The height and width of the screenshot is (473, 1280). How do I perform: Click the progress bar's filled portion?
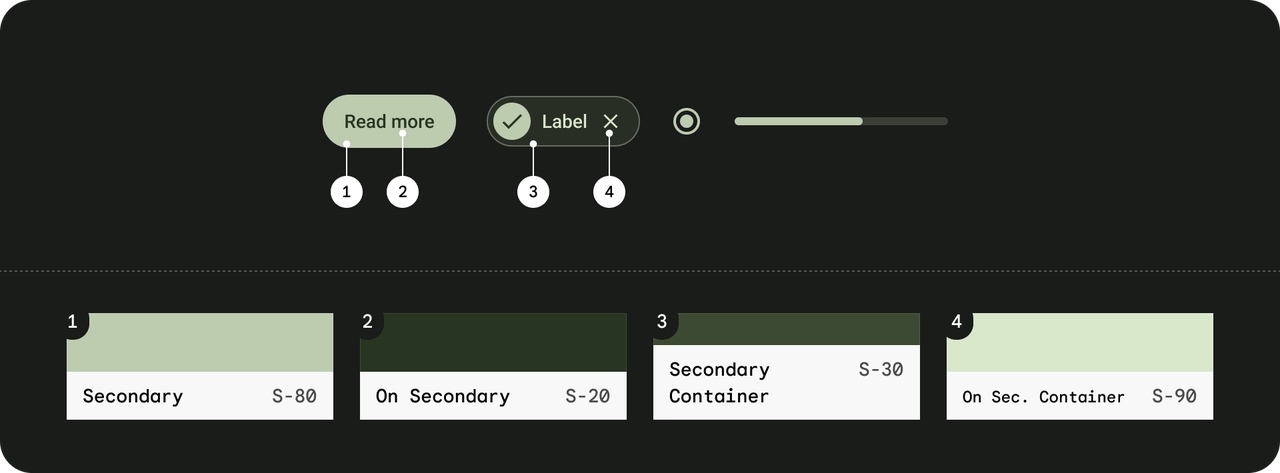[x=798, y=121]
